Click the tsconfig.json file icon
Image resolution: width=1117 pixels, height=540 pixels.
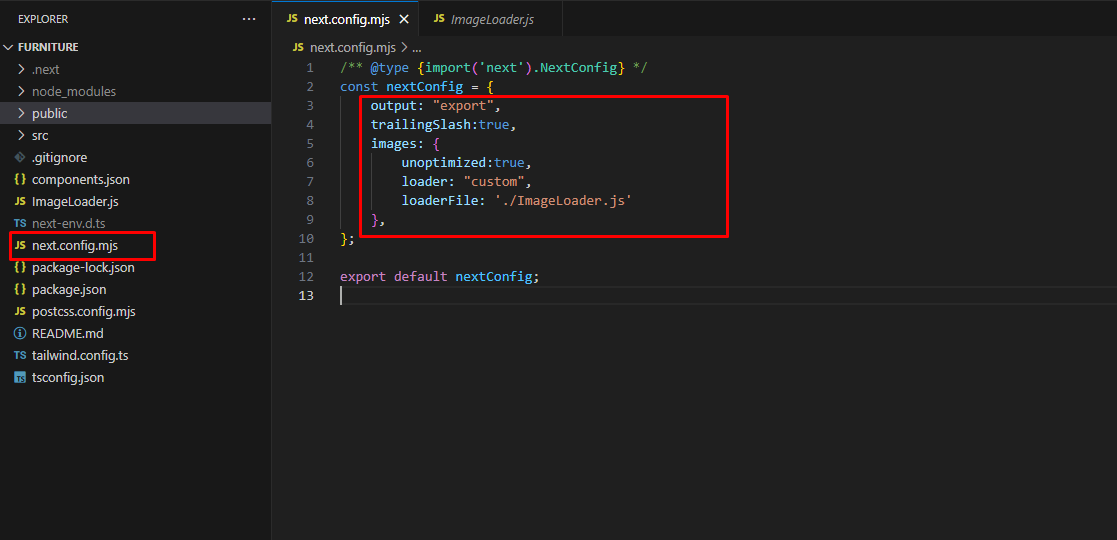tap(20, 377)
